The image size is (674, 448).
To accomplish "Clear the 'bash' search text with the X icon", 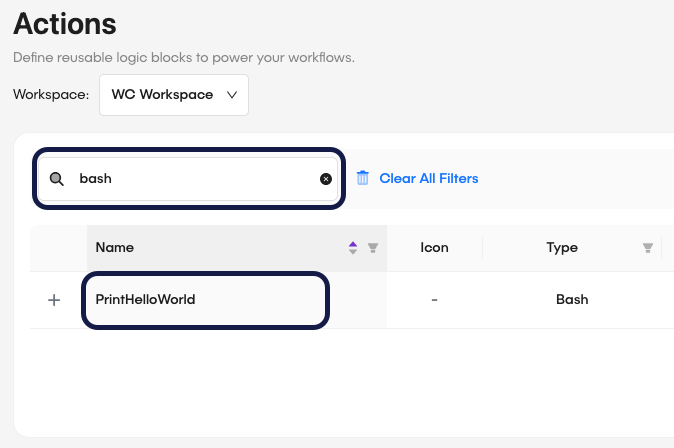I will coord(325,179).
